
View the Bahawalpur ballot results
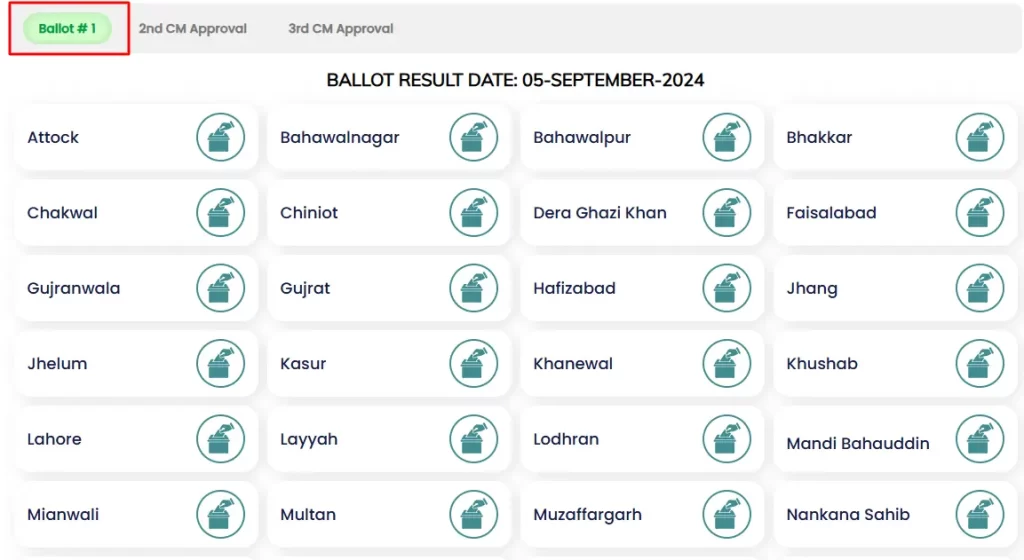click(x=582, y=138)
